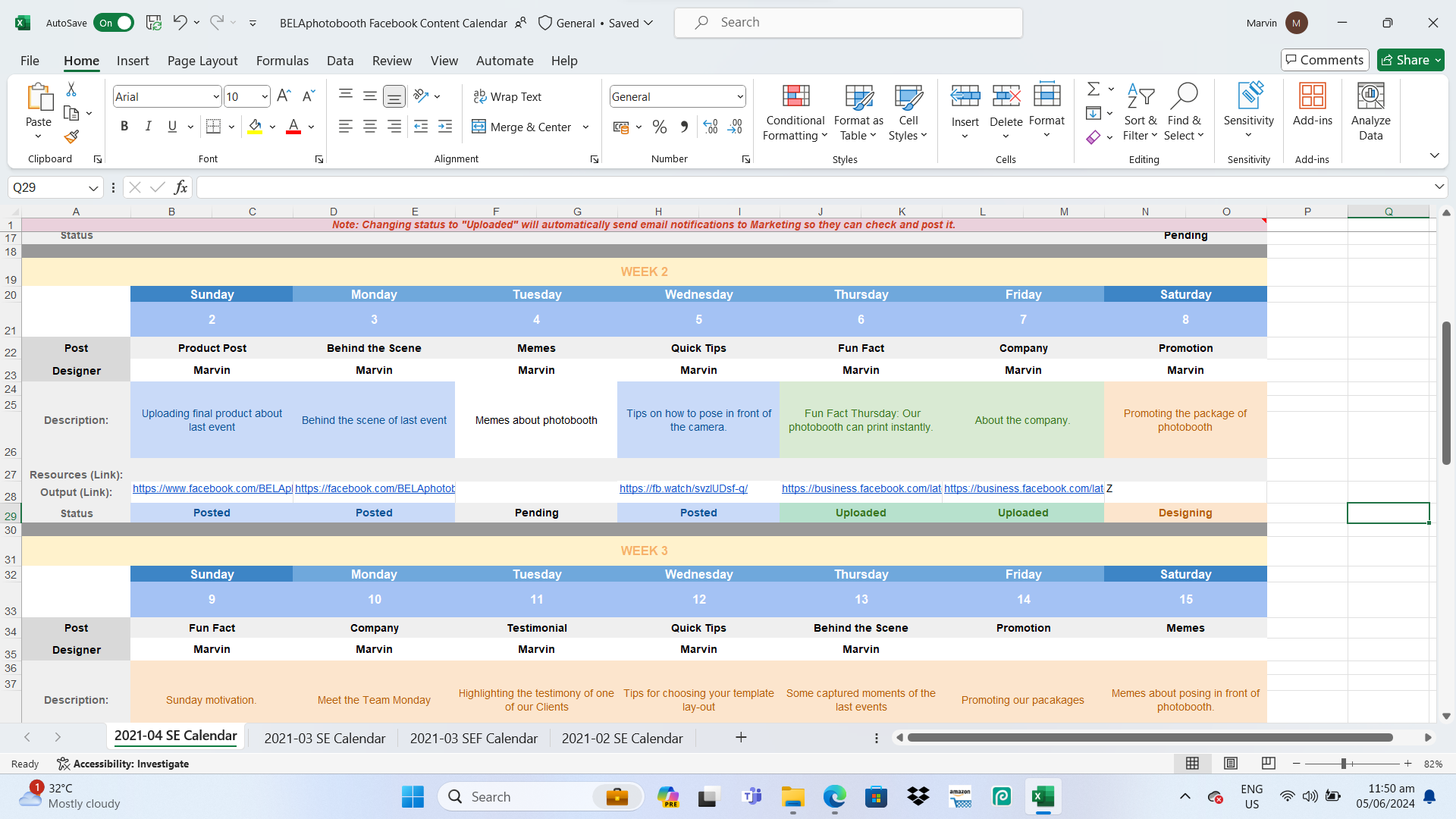The height and width of the screenshot is (819, 1456).
Task: Click the Share button
Action: 1410,60
